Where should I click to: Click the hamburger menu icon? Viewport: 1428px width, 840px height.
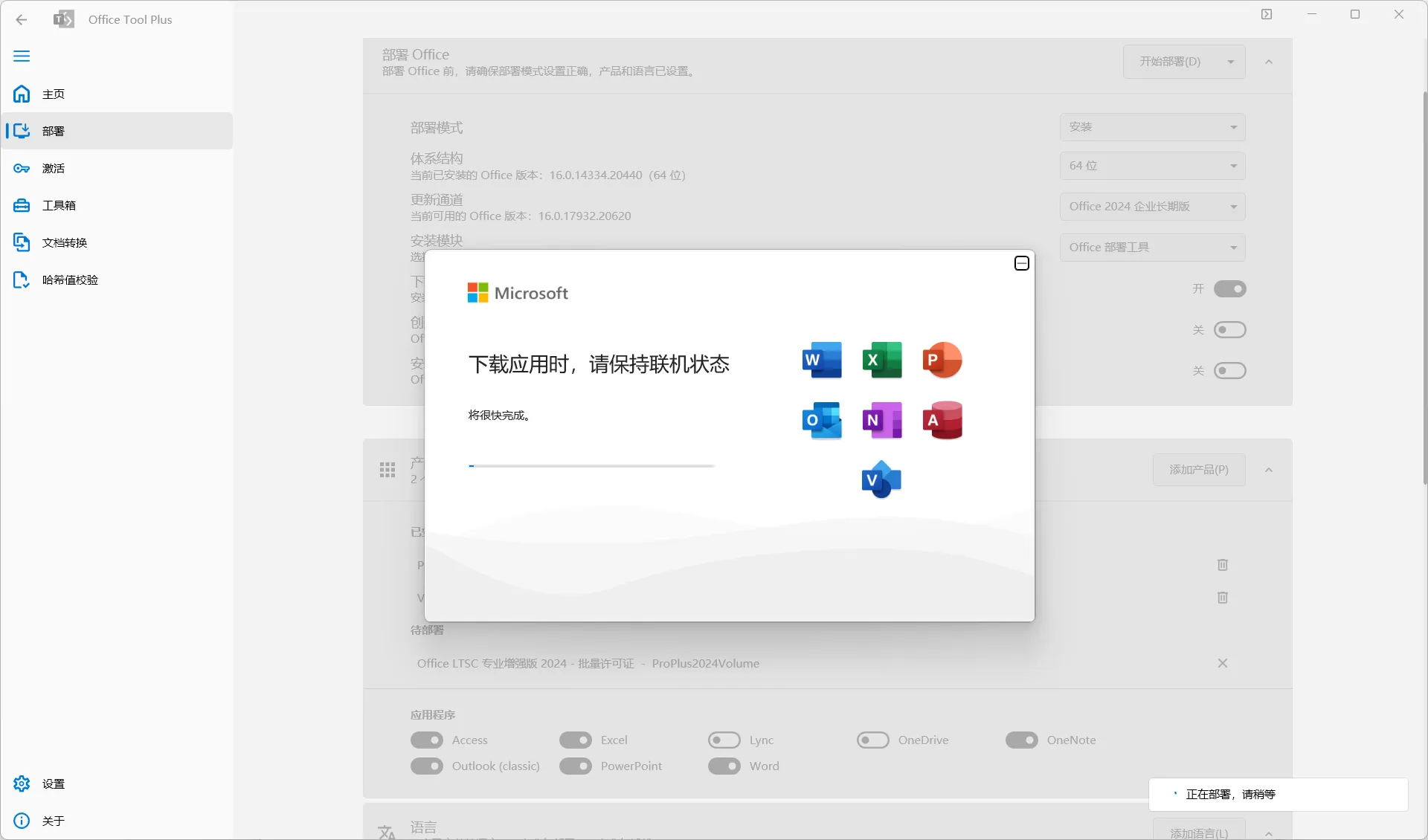click(22, 56)
